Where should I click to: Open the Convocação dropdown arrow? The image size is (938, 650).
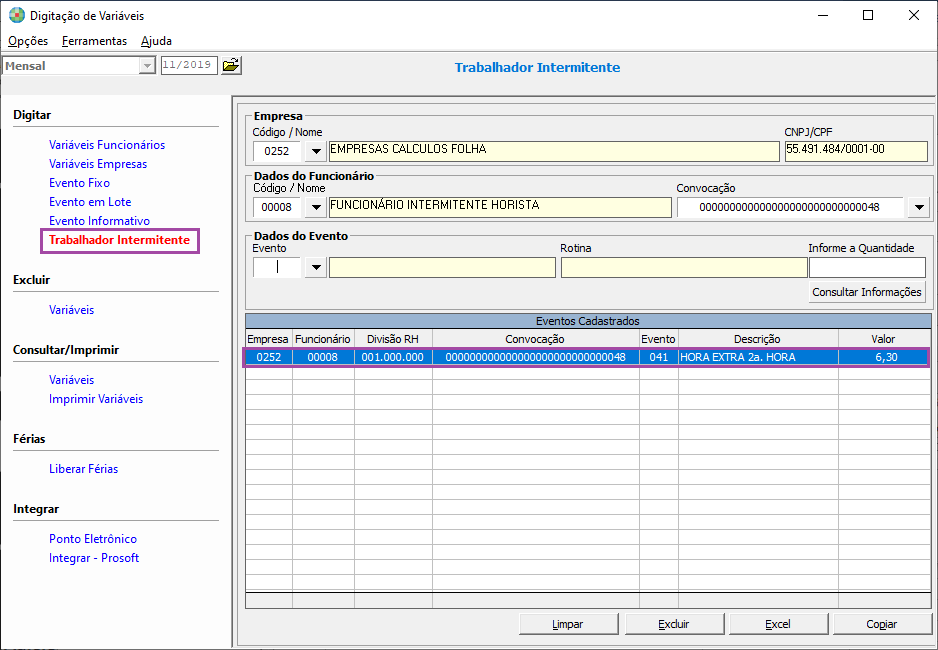point(919,207)
